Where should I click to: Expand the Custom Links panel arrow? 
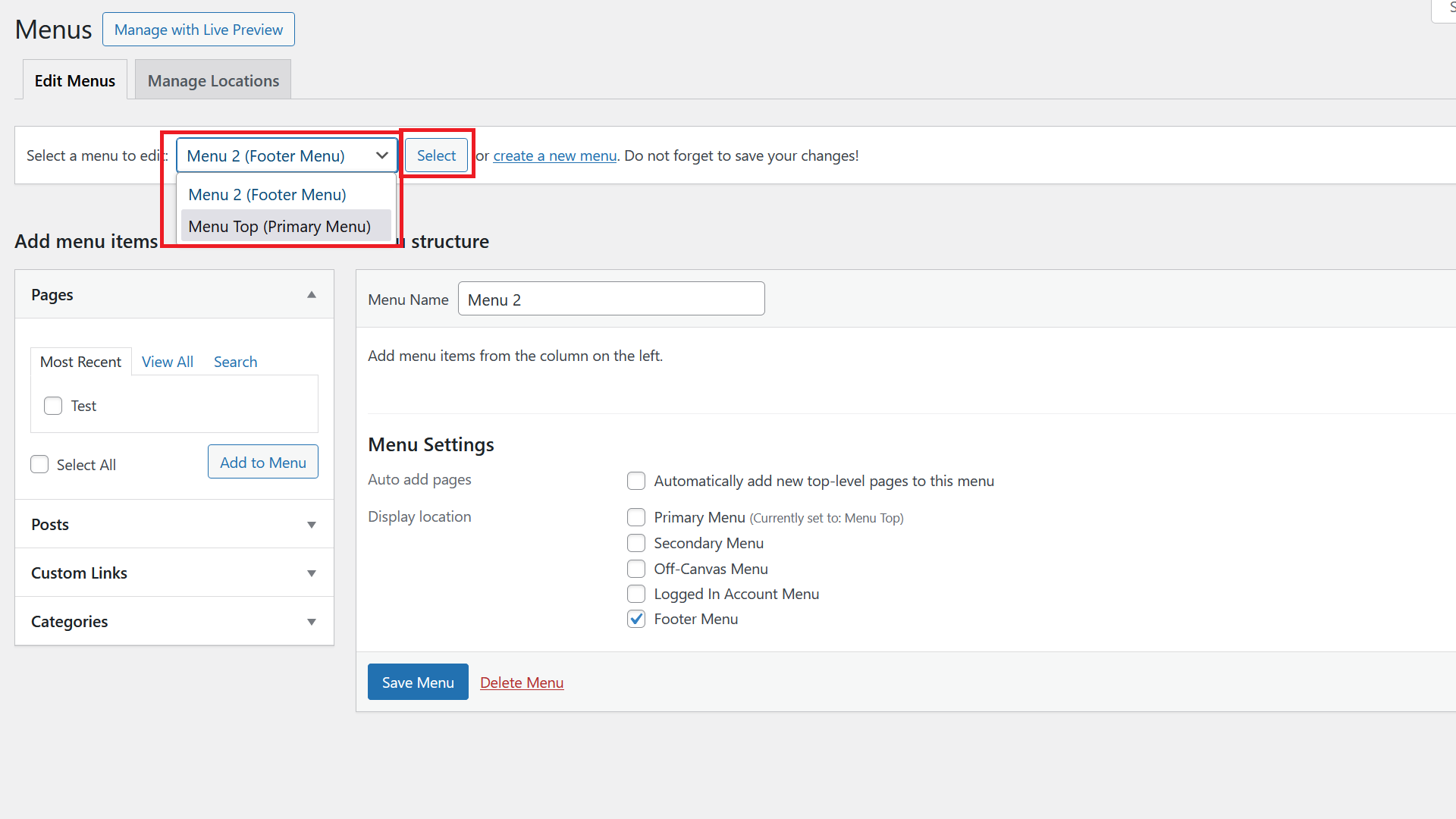click(312, 573)
